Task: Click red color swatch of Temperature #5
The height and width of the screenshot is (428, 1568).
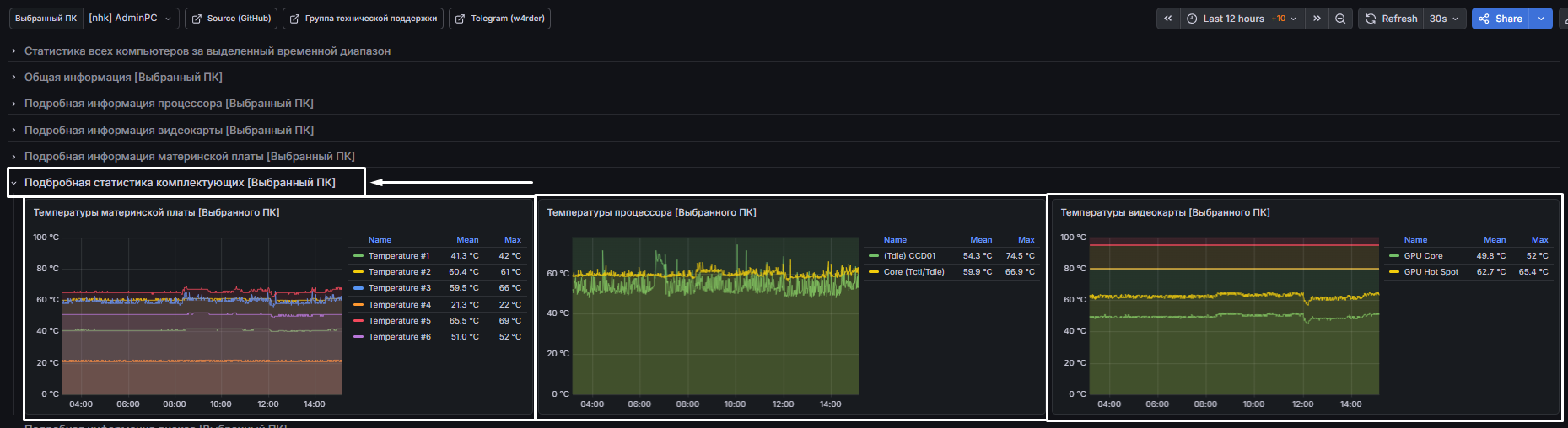Action: coord(358,321)
